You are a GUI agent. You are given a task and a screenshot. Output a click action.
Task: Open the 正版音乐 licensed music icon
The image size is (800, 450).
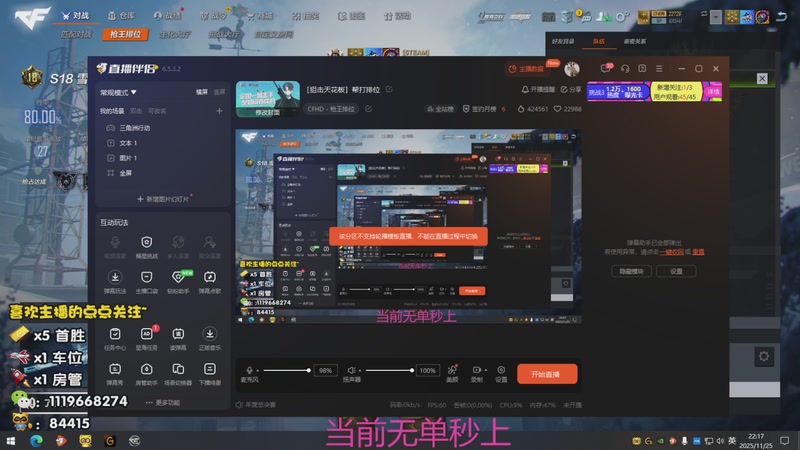tap(210, 334)
